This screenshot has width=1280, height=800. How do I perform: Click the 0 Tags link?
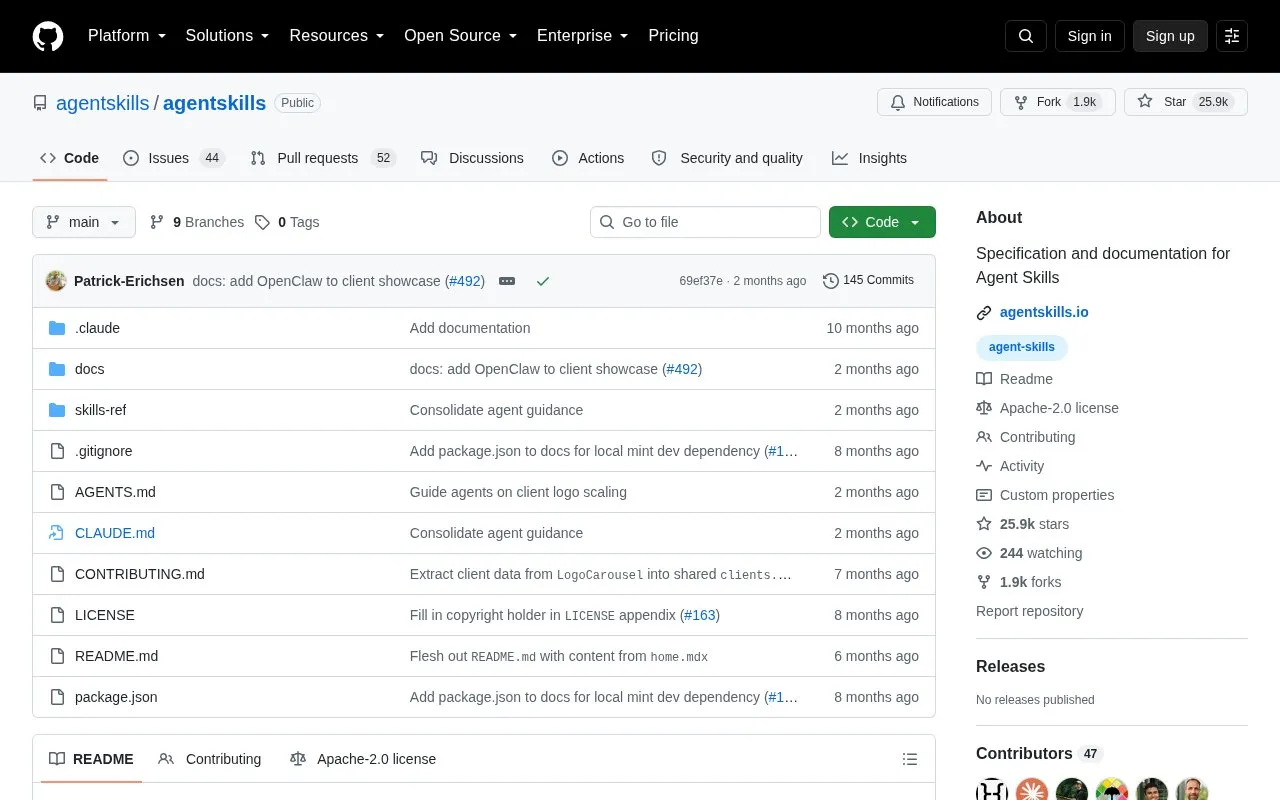[x=287, y=222]
